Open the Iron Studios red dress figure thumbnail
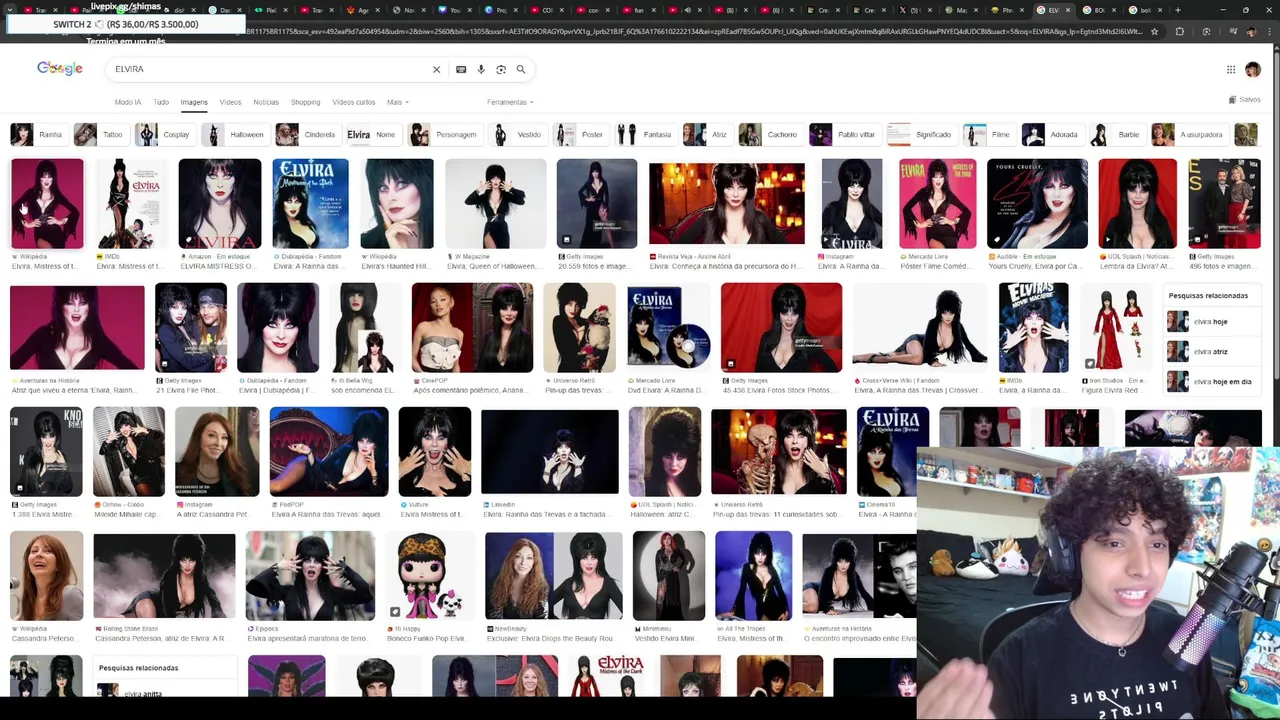This screenshot has height=720, width=1280. (x=1118, y=327)
